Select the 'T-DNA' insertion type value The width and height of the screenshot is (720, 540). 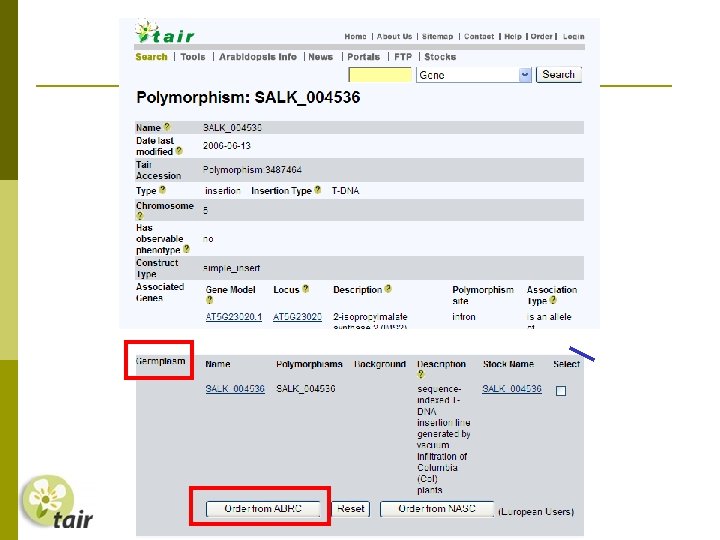(345, 191)
